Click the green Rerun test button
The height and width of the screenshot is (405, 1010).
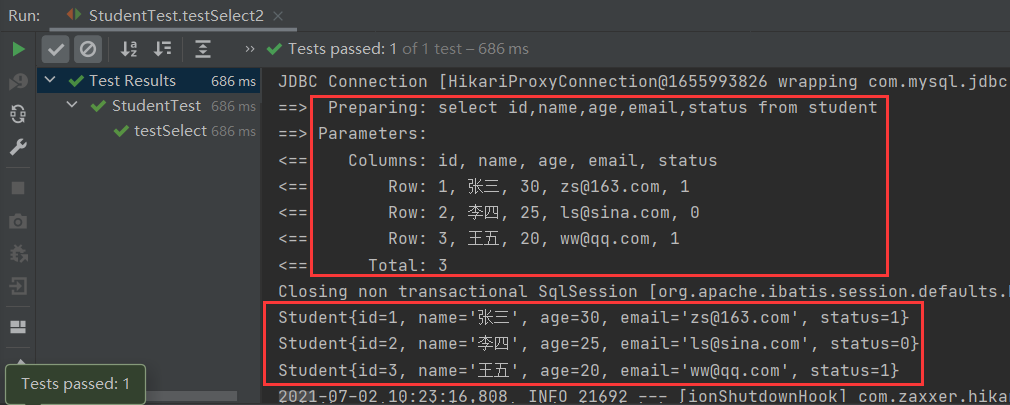coord(18,49)
